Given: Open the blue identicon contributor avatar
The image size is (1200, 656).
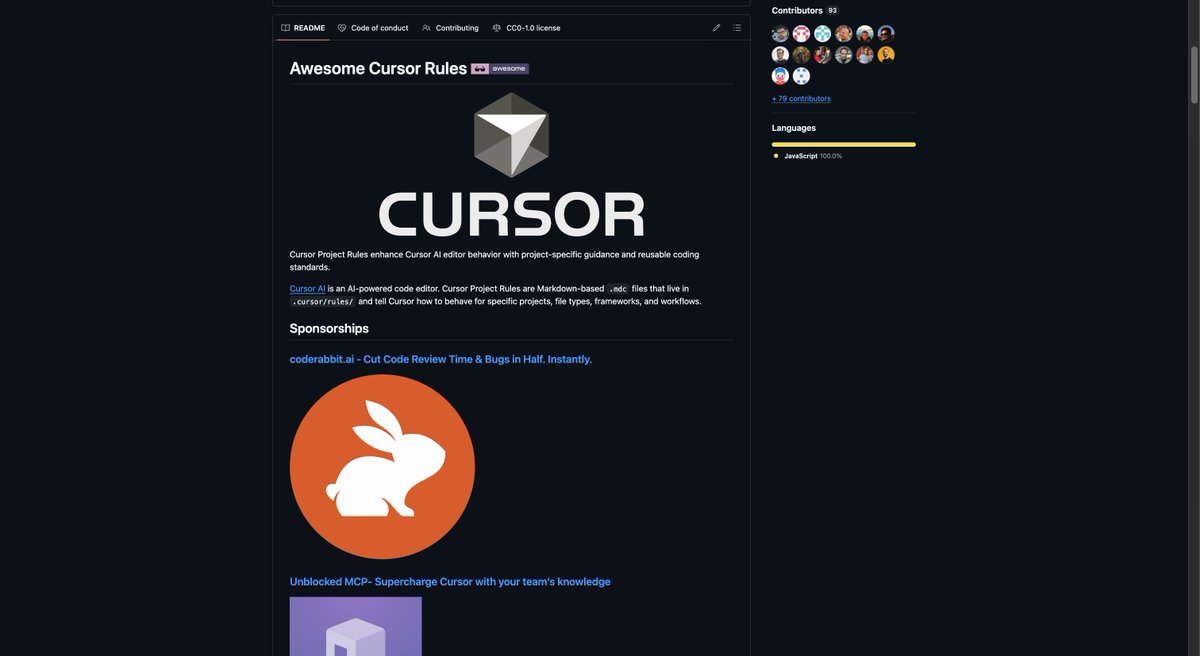Looking at the screenshot, I should 802,76.
